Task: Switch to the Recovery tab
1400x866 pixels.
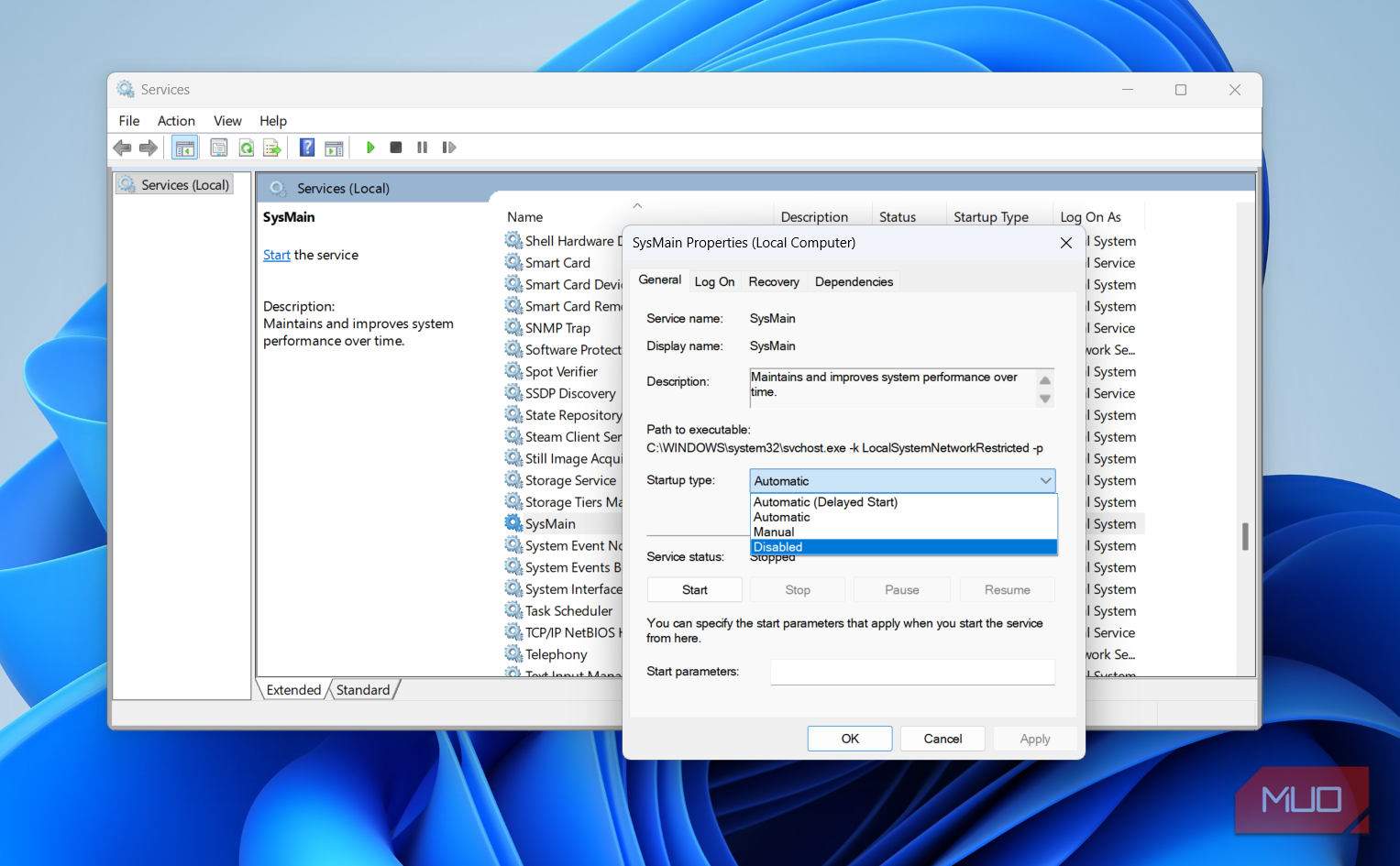Action: [x=774, y=282]
